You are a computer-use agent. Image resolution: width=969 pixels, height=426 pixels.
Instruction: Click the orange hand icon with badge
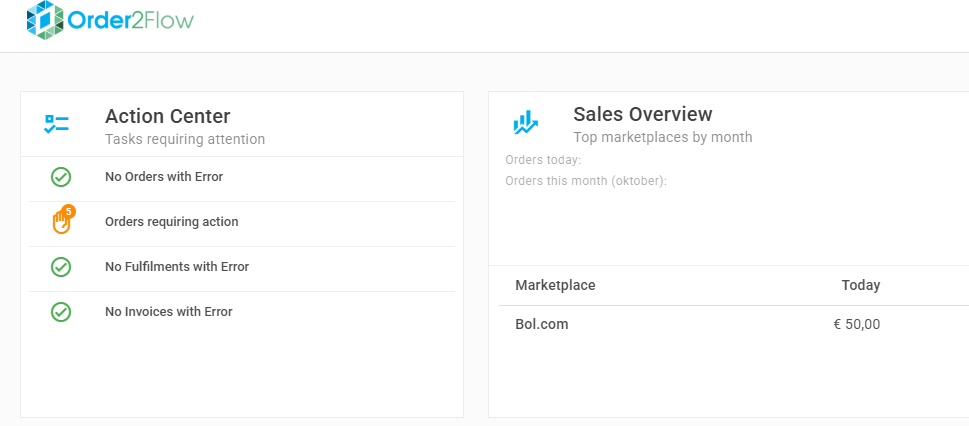tap(61, 222)
